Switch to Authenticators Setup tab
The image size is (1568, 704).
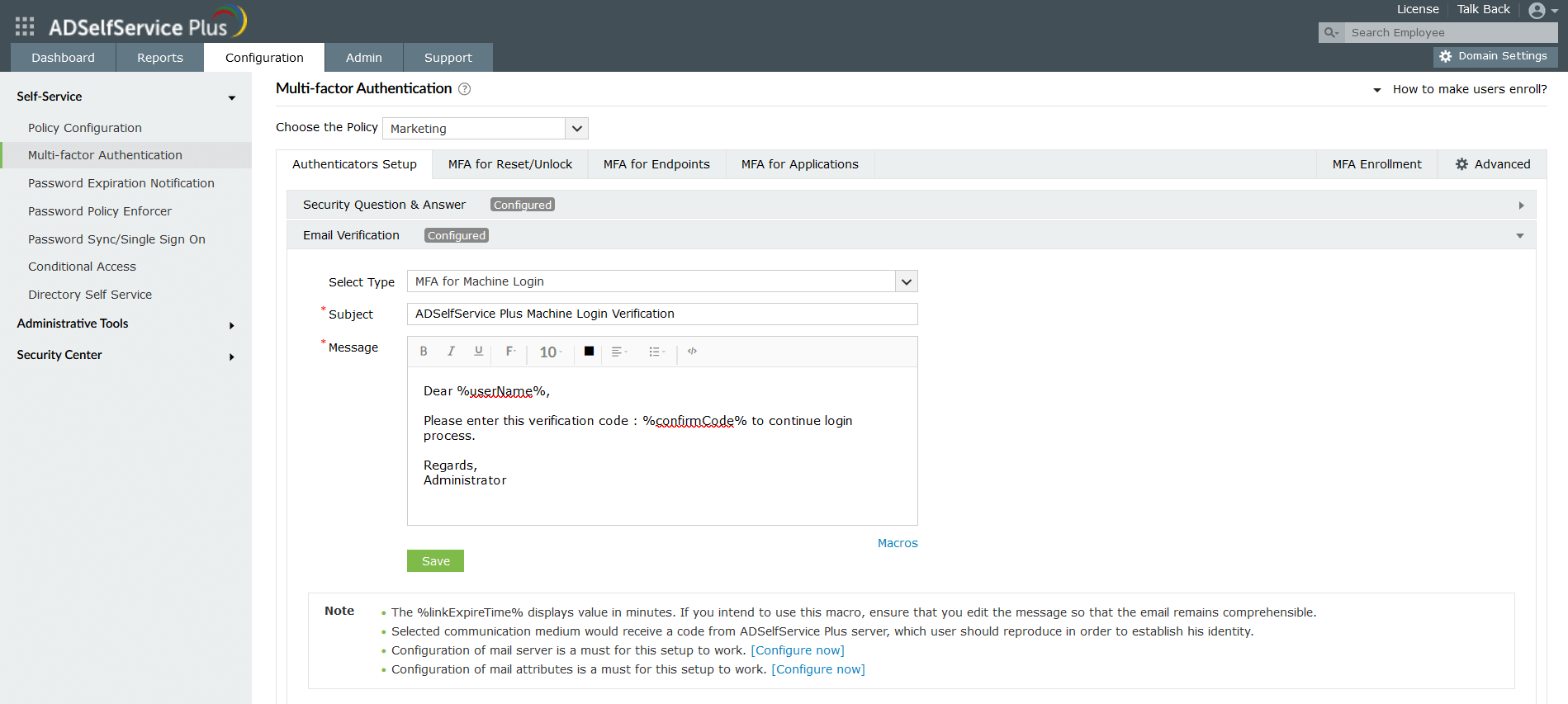[354, 164]
